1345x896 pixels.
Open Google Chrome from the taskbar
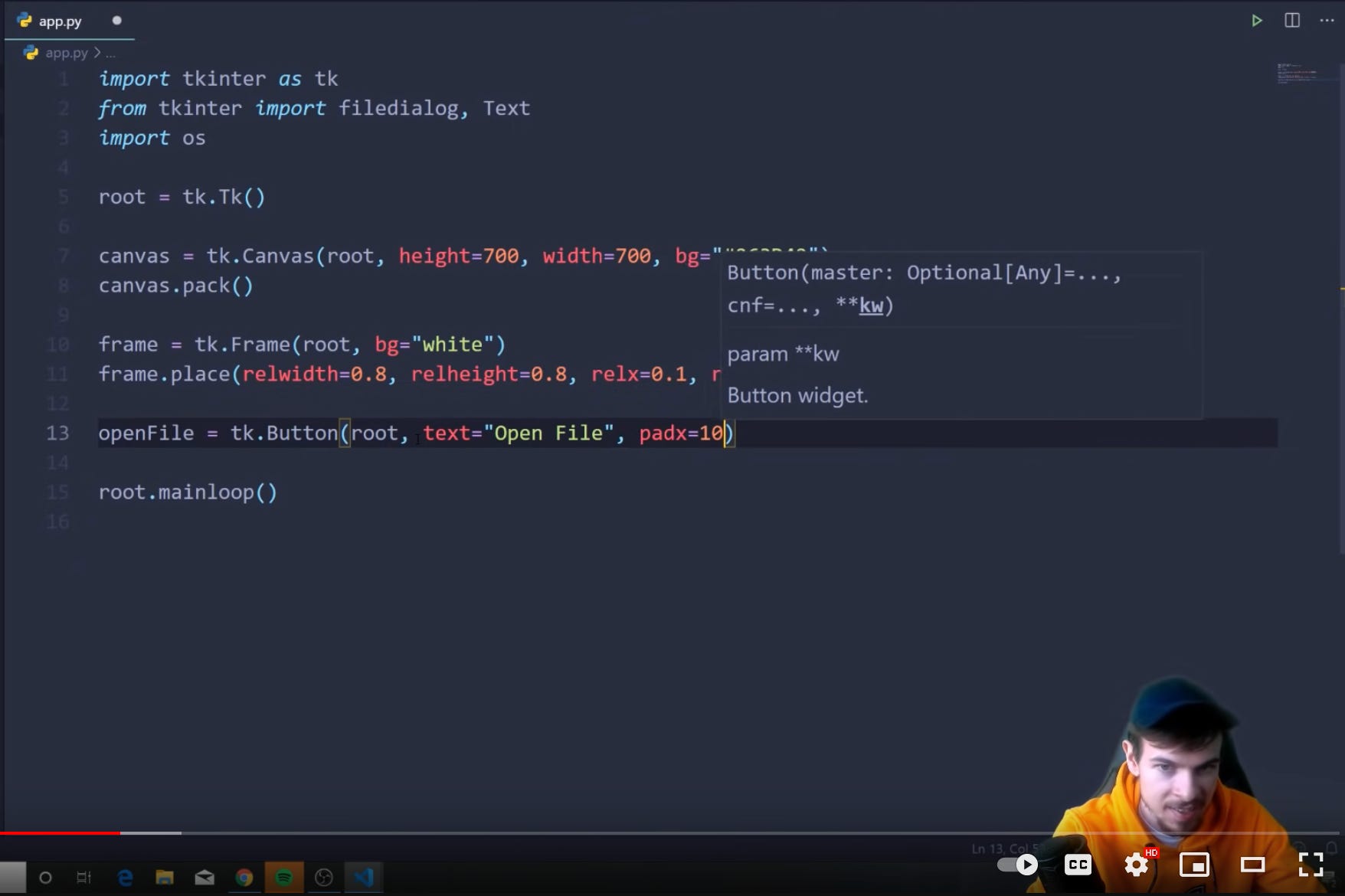pyautogui.click(x=244, y=877)
